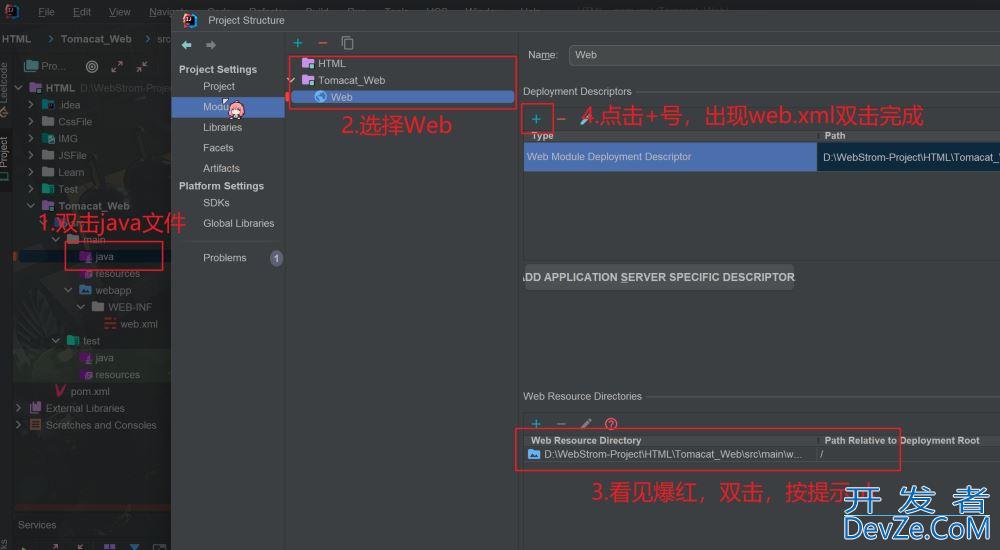This screenshot has width=1000, height=550.
Task: Expand Scratches and Consoles in the project tree
Action: (x=18, y=425)
